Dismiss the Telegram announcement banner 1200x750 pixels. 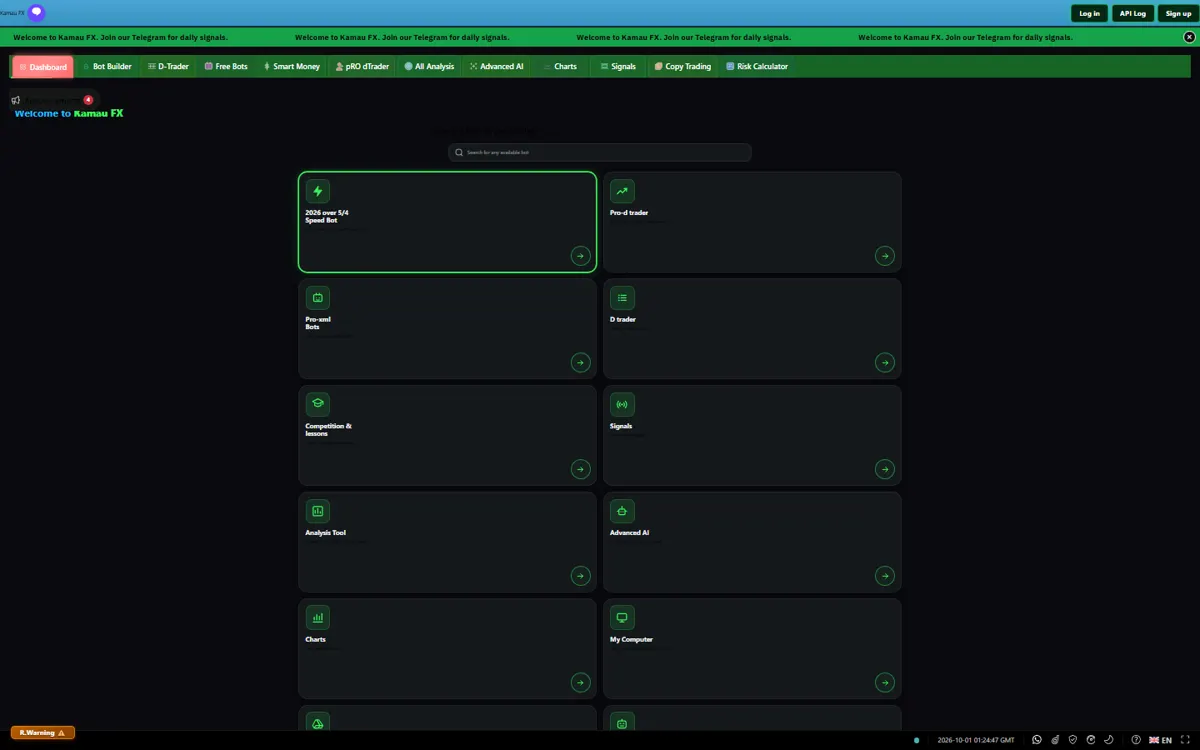tap(1189, 37)
